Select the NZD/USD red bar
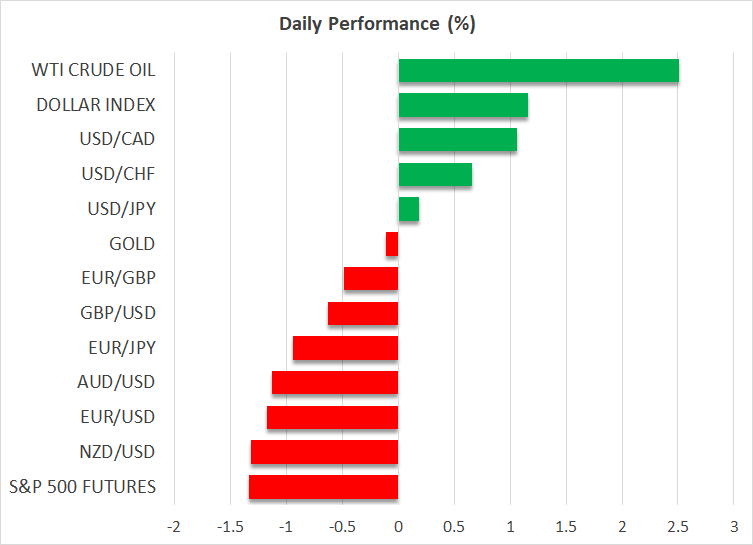The image size is (753, 545). click(x=325, y=452)
